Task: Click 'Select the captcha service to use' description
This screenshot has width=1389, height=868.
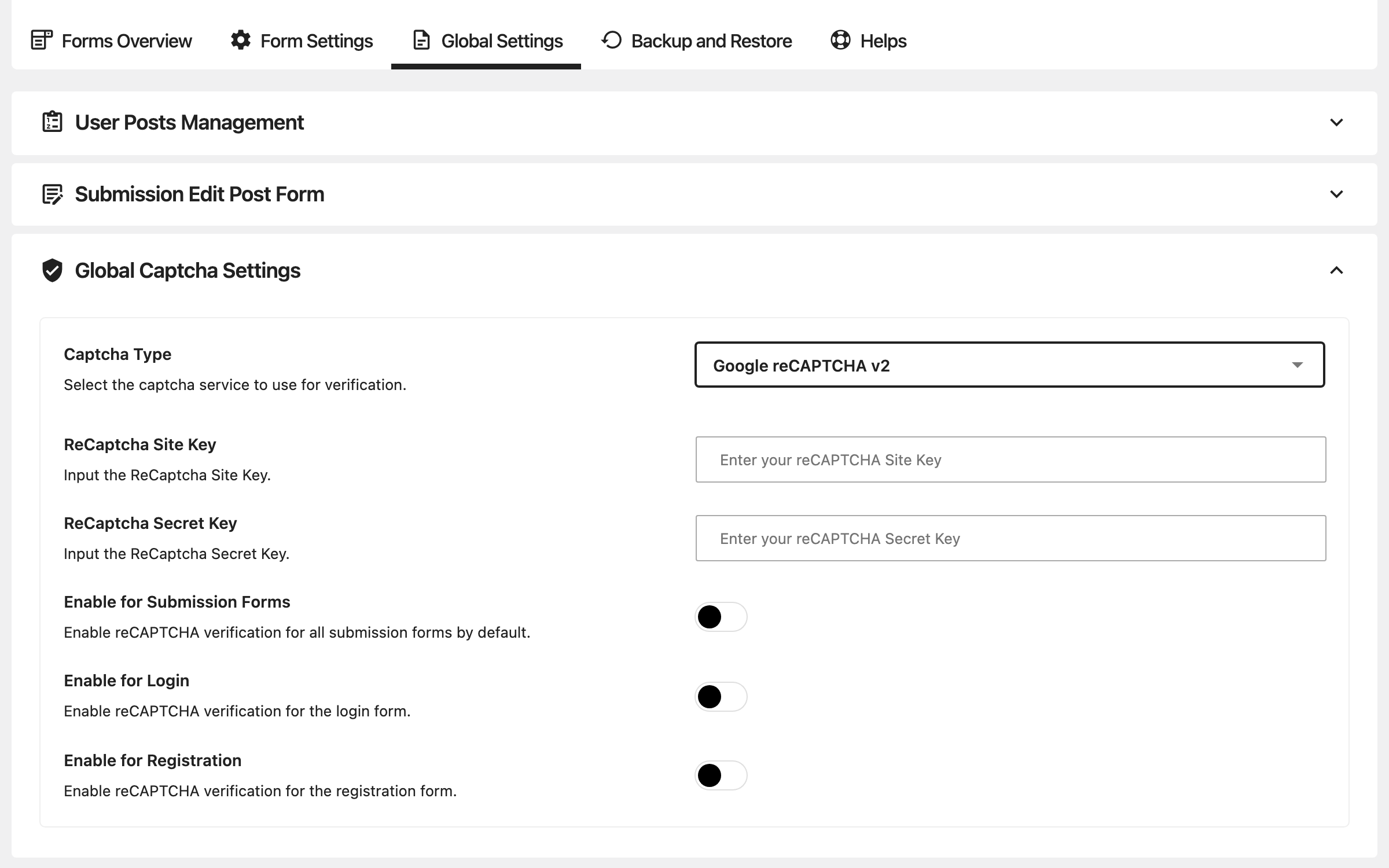Action: pyautogui.click(x=235, y=385)
